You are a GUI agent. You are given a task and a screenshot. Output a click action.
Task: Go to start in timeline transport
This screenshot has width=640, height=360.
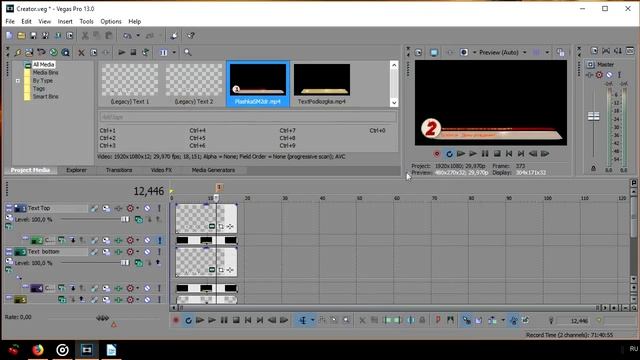coord(248,320)
